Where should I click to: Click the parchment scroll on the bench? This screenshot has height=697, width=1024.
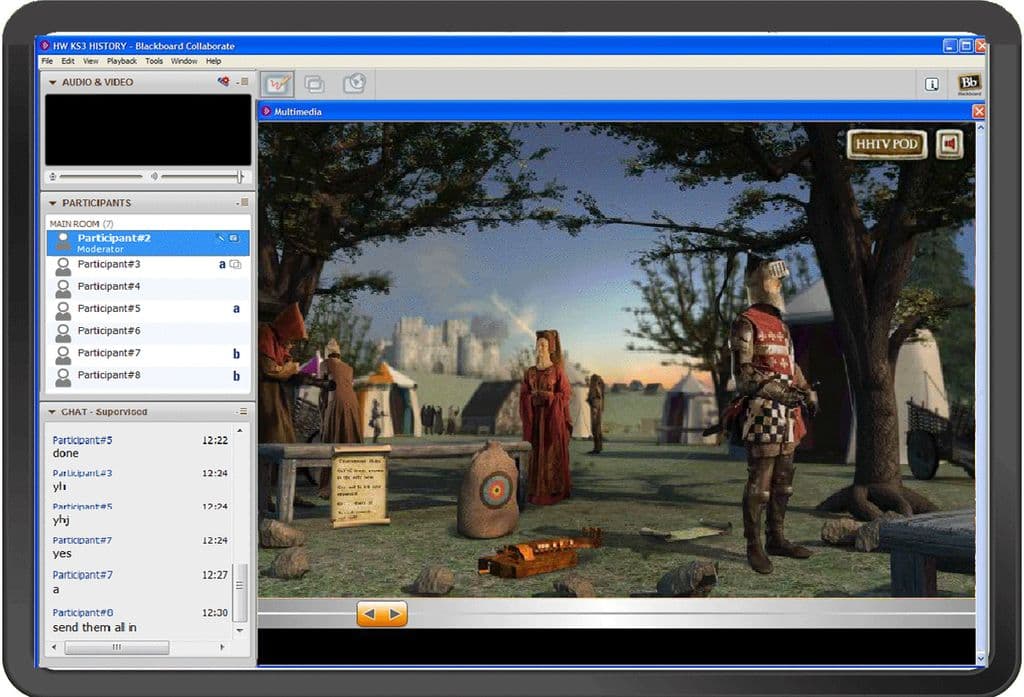pyautogui.click(x=359, y=486)
